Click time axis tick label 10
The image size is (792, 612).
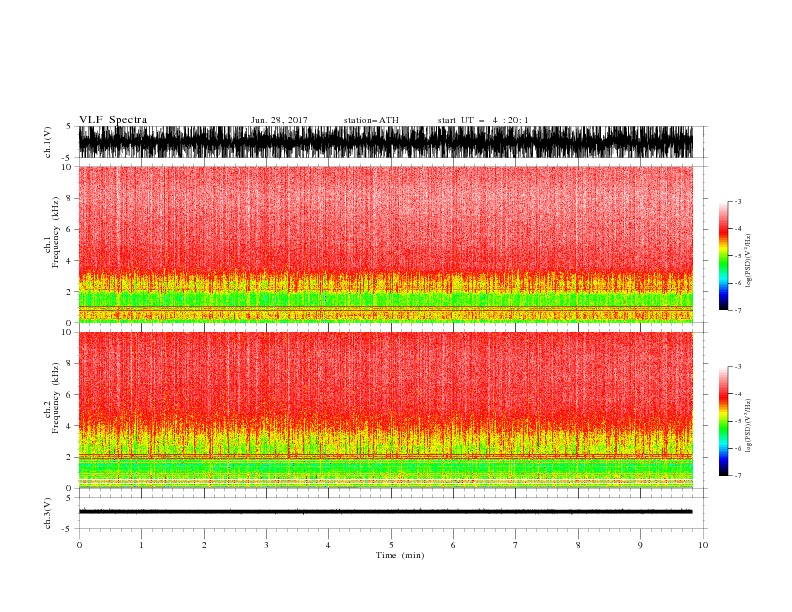(x=703, y=545)
